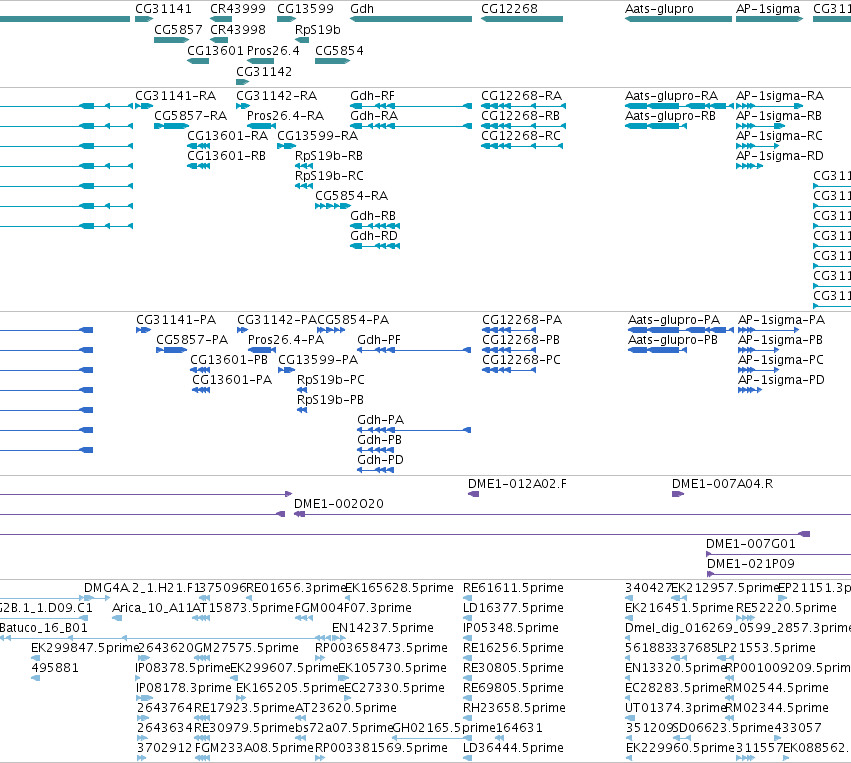Viewport: 851px width, 763px height.
Task: Select the CG13601 gene label
Action: (x=215, y=50)
